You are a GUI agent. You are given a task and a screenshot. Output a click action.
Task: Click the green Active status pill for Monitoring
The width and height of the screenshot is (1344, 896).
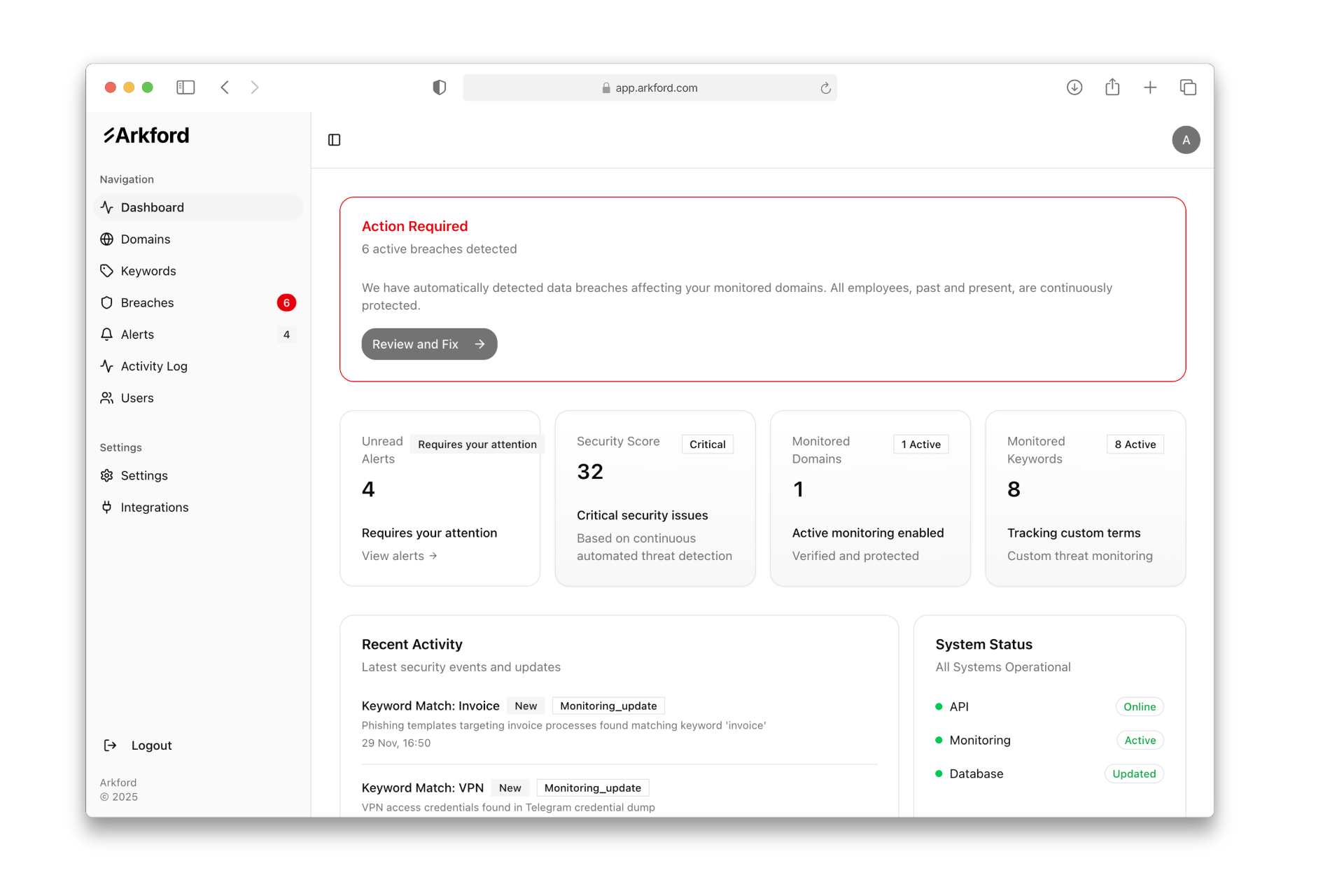[x=1139, y=740]
